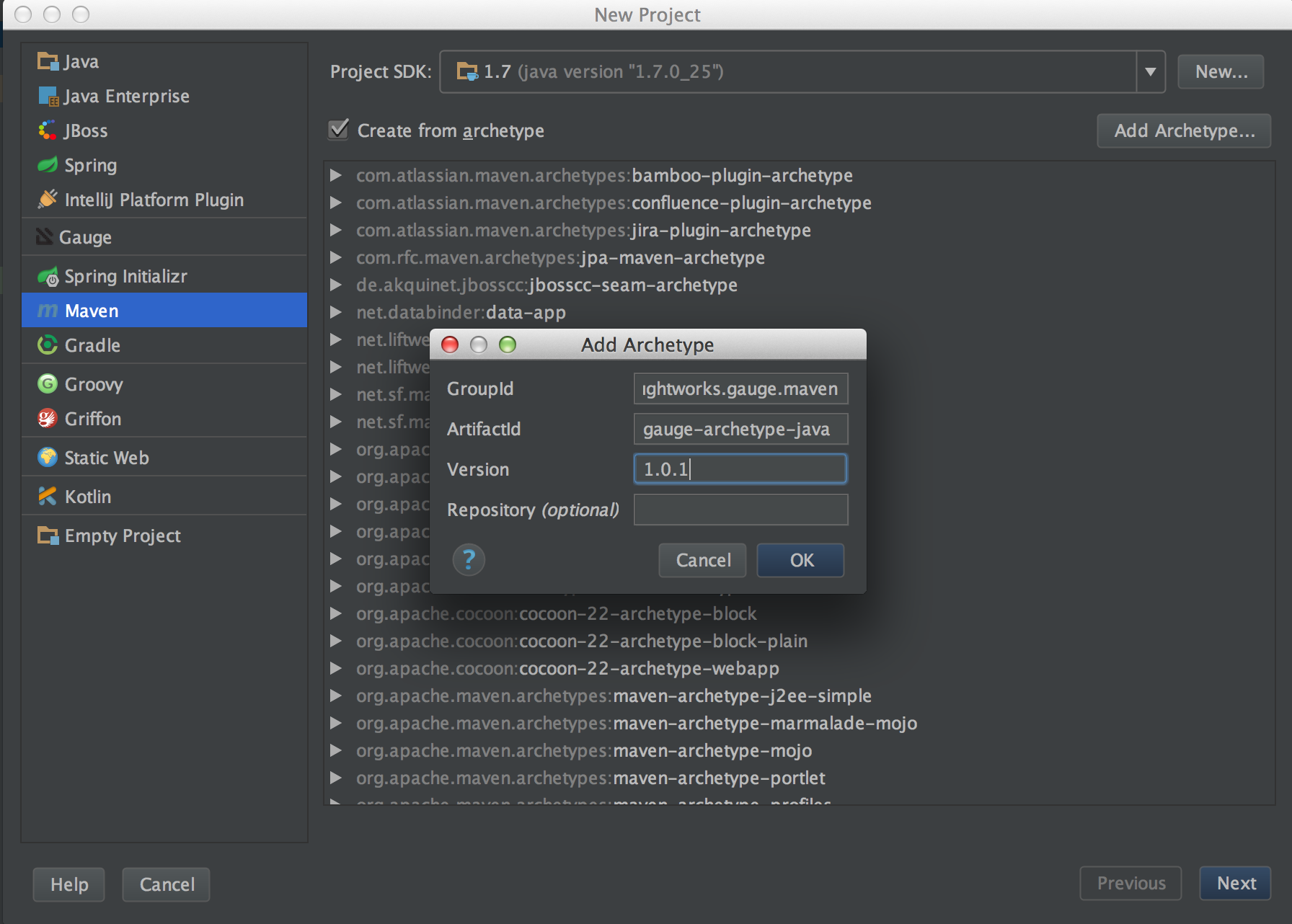The width and height of the screenshot is (1292, 924).
Task: Expand the cocoon-22-archetype-block-plain entry
Action: coord(335,641)
